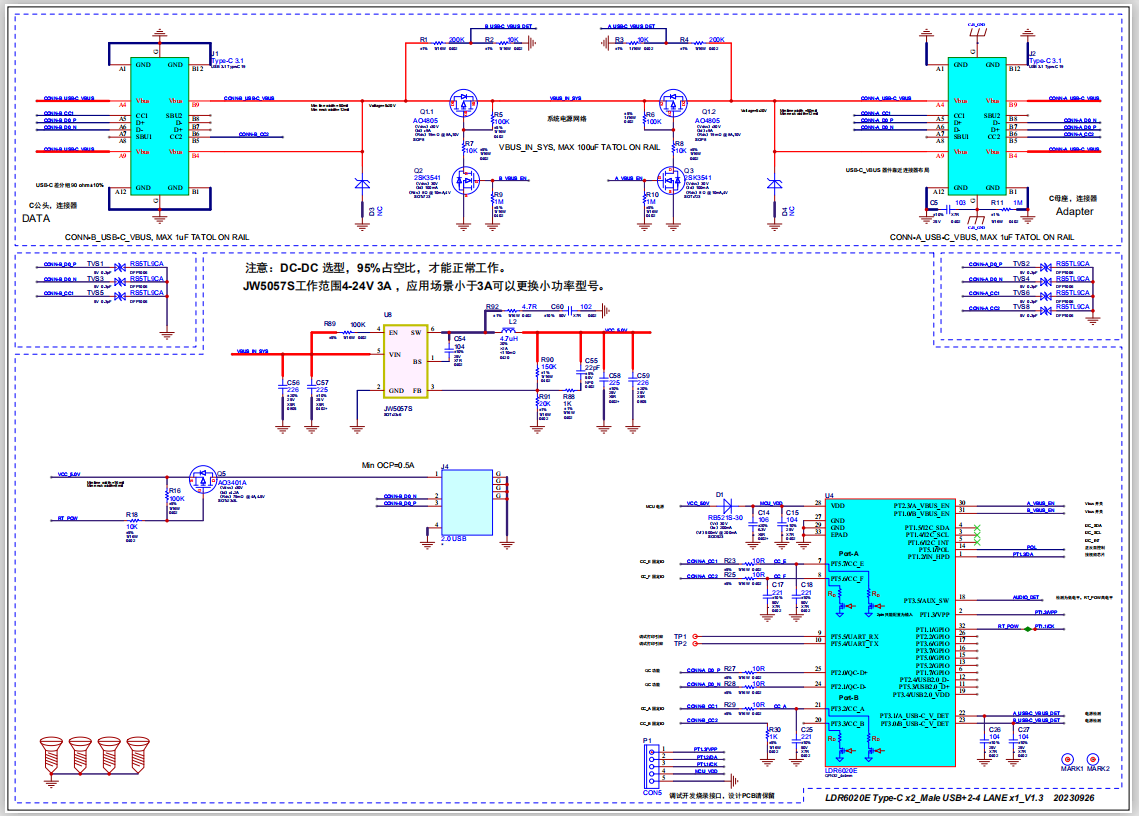
Task: Select the rightmost mounting screw symbol
Action: tap(138, 755)
